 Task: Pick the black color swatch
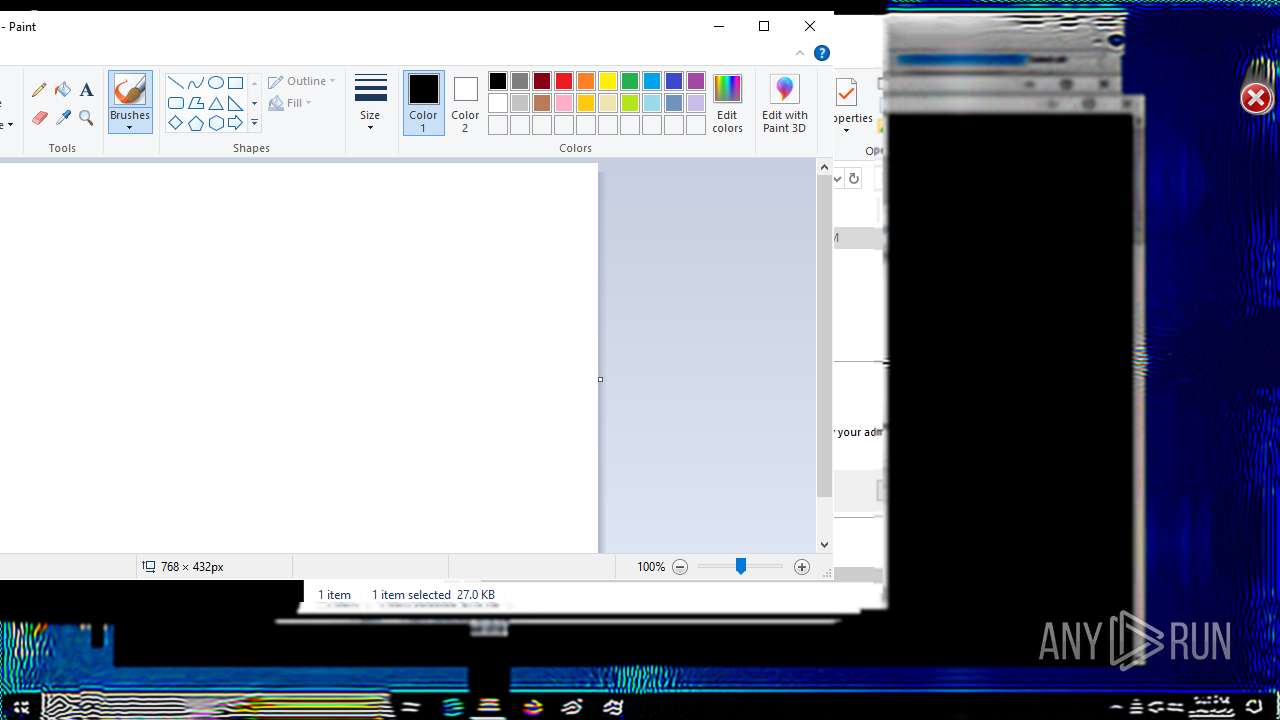point(498,81)
